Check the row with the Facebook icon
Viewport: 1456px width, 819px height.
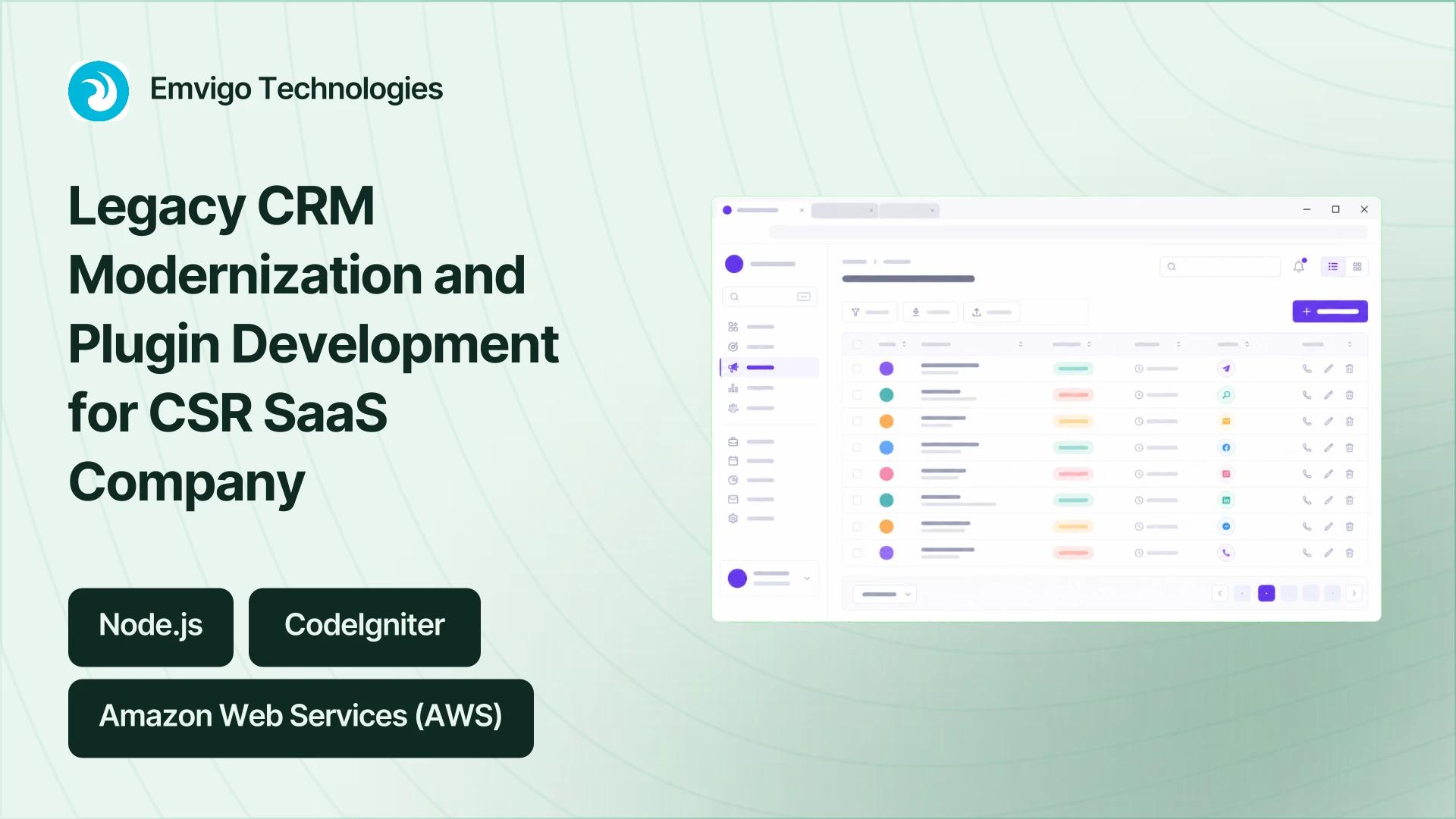(857, 447)
